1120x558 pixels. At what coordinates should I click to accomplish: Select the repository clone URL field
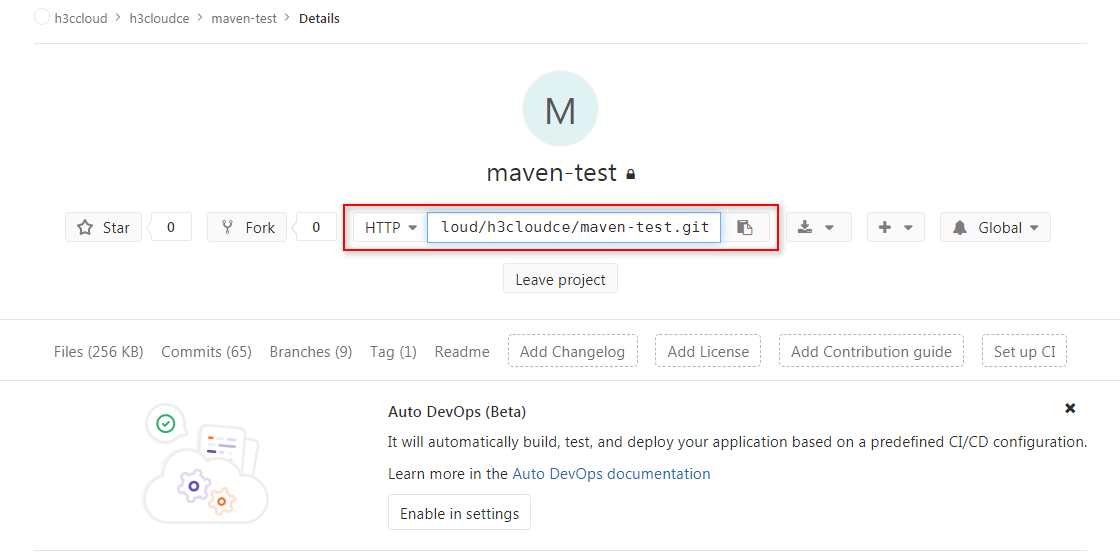(574, 227)
